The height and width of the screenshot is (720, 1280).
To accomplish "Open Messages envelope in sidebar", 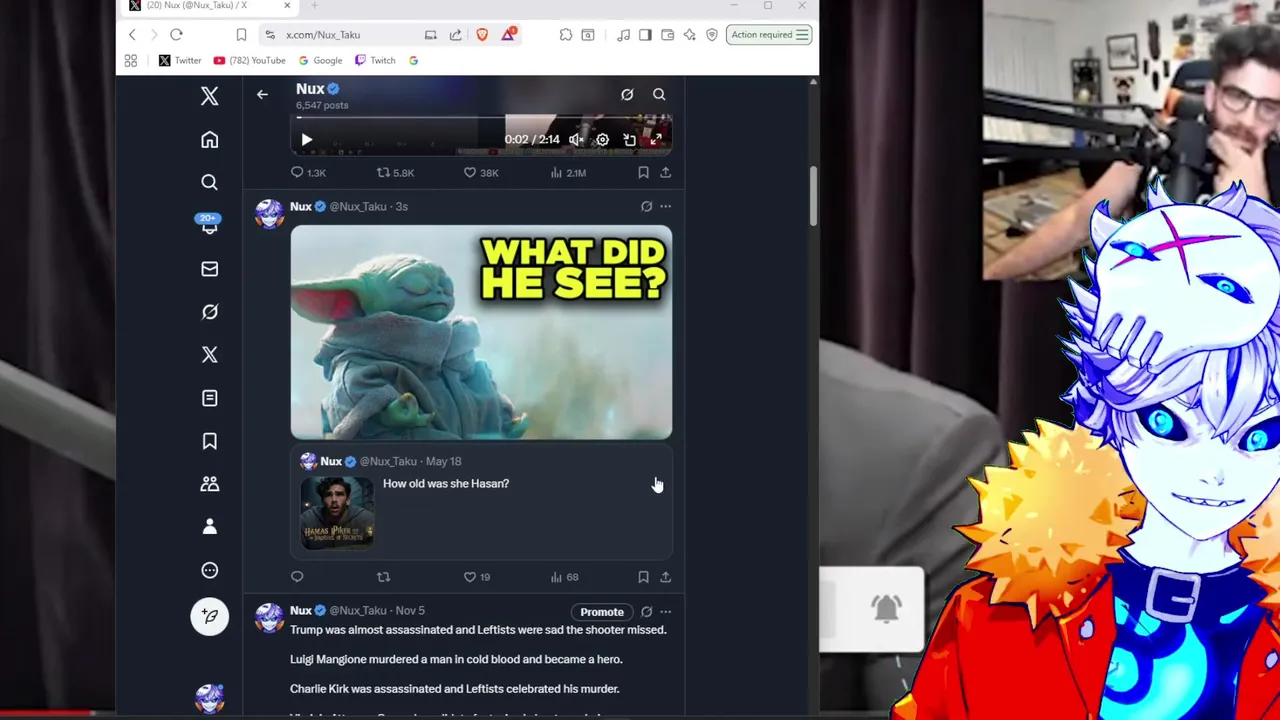I will coord(209,269).
